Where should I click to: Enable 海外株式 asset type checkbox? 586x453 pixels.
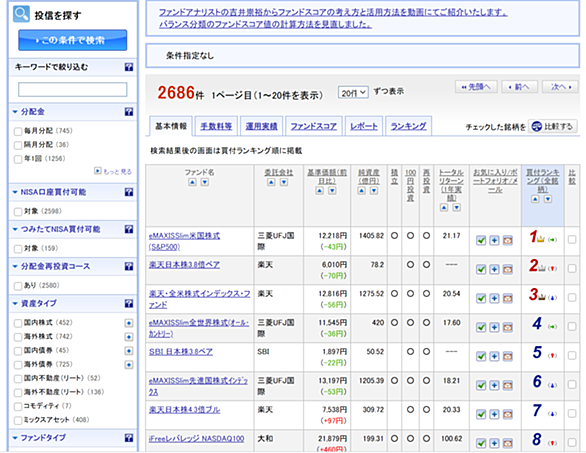(x=18, y=337)
